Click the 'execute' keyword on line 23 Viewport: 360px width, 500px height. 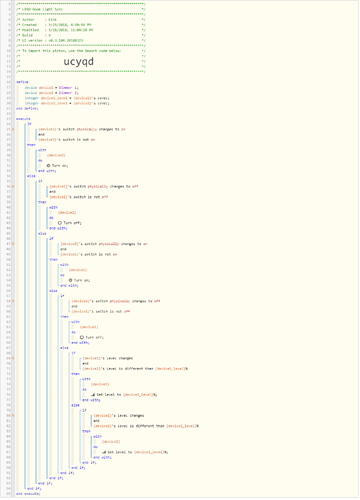tap(23, 119)
